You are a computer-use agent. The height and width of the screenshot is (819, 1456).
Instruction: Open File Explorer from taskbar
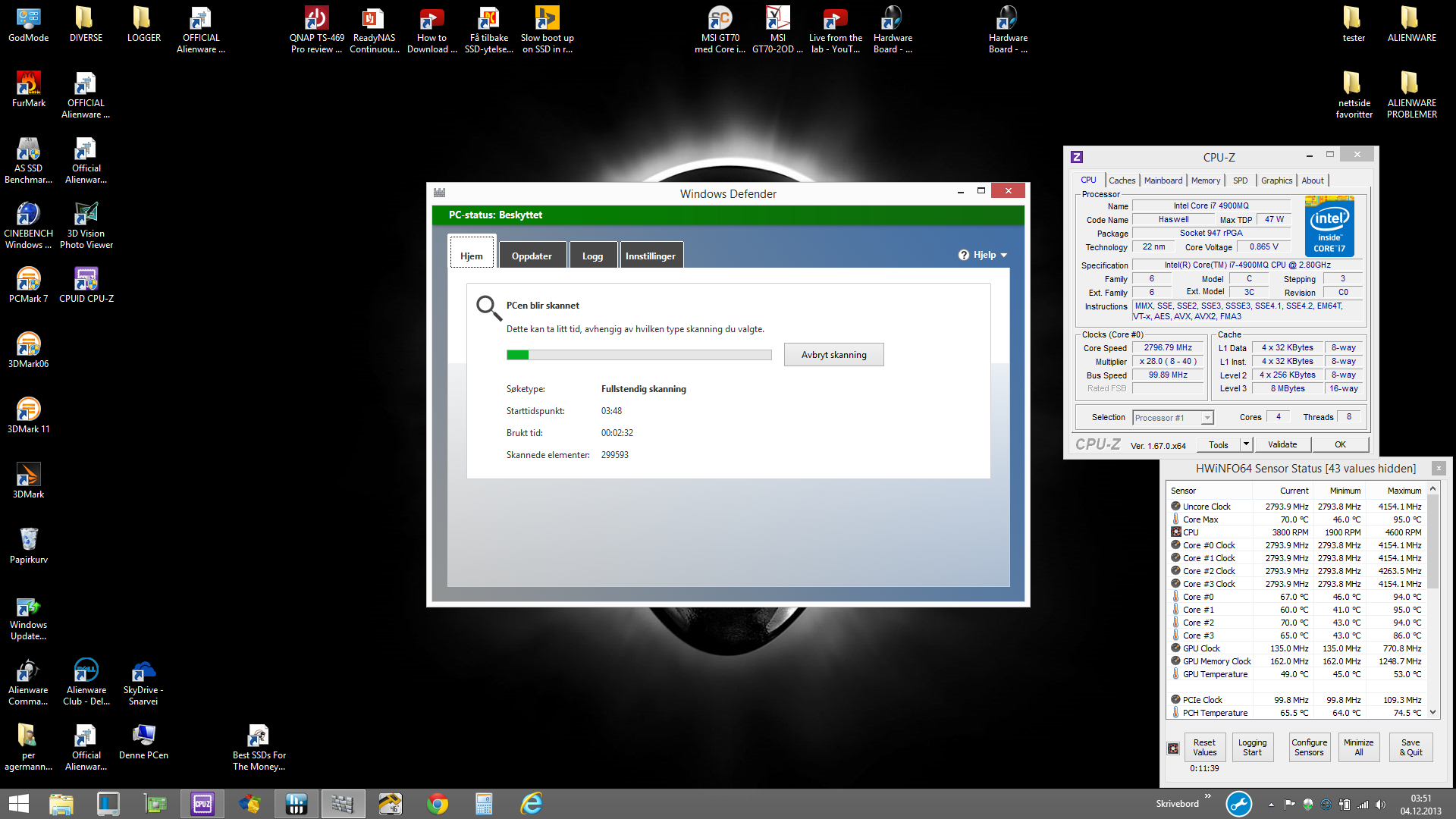pos(61,803)
